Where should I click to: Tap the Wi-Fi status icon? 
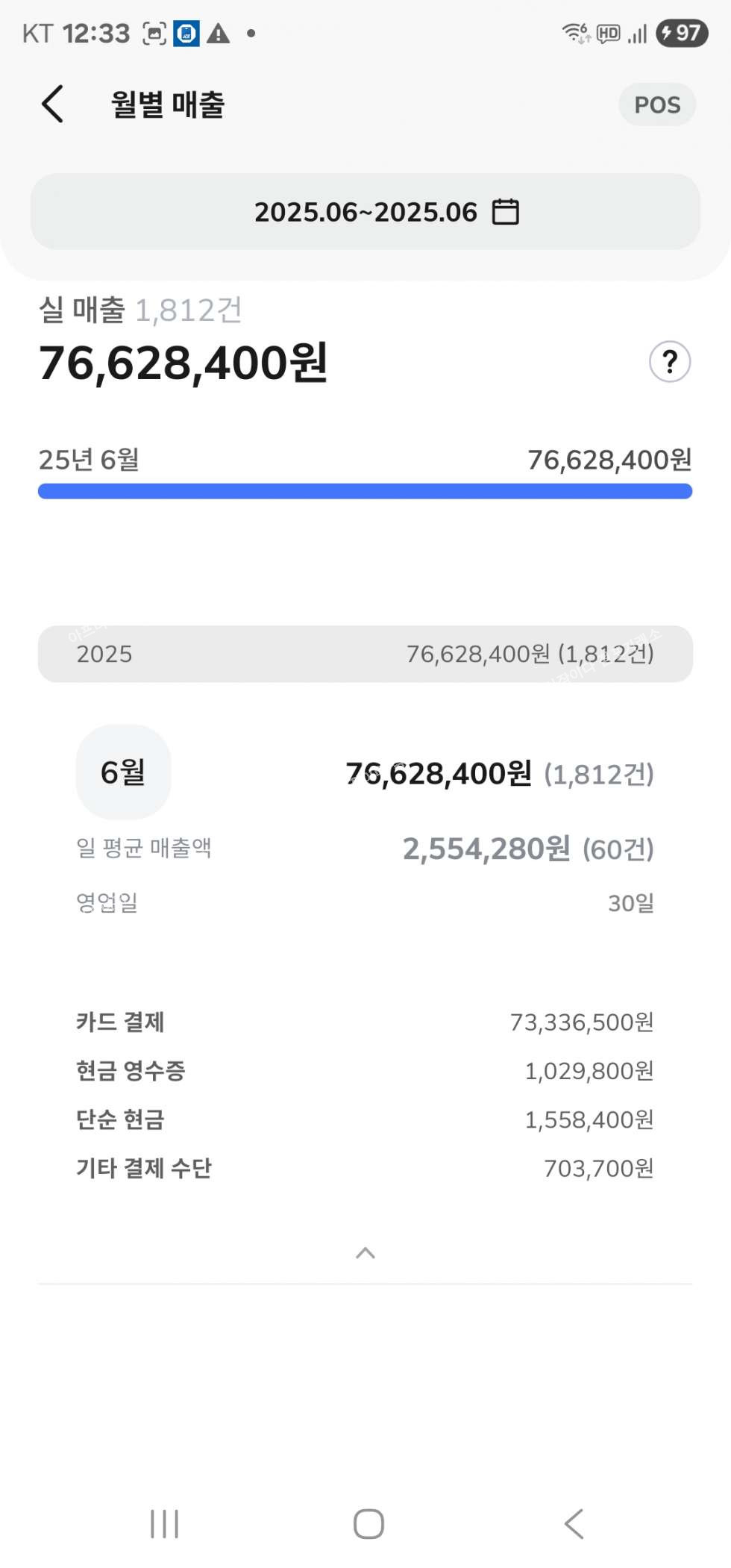tap(575, 34)
